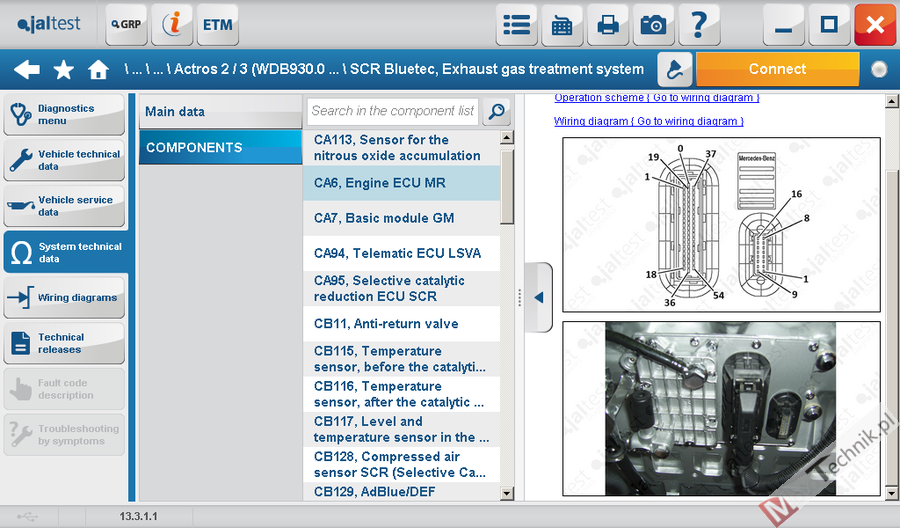The width and height of the screenshot is (900, 528).
Task: Click the printer icon
Action: click(608, 25)
